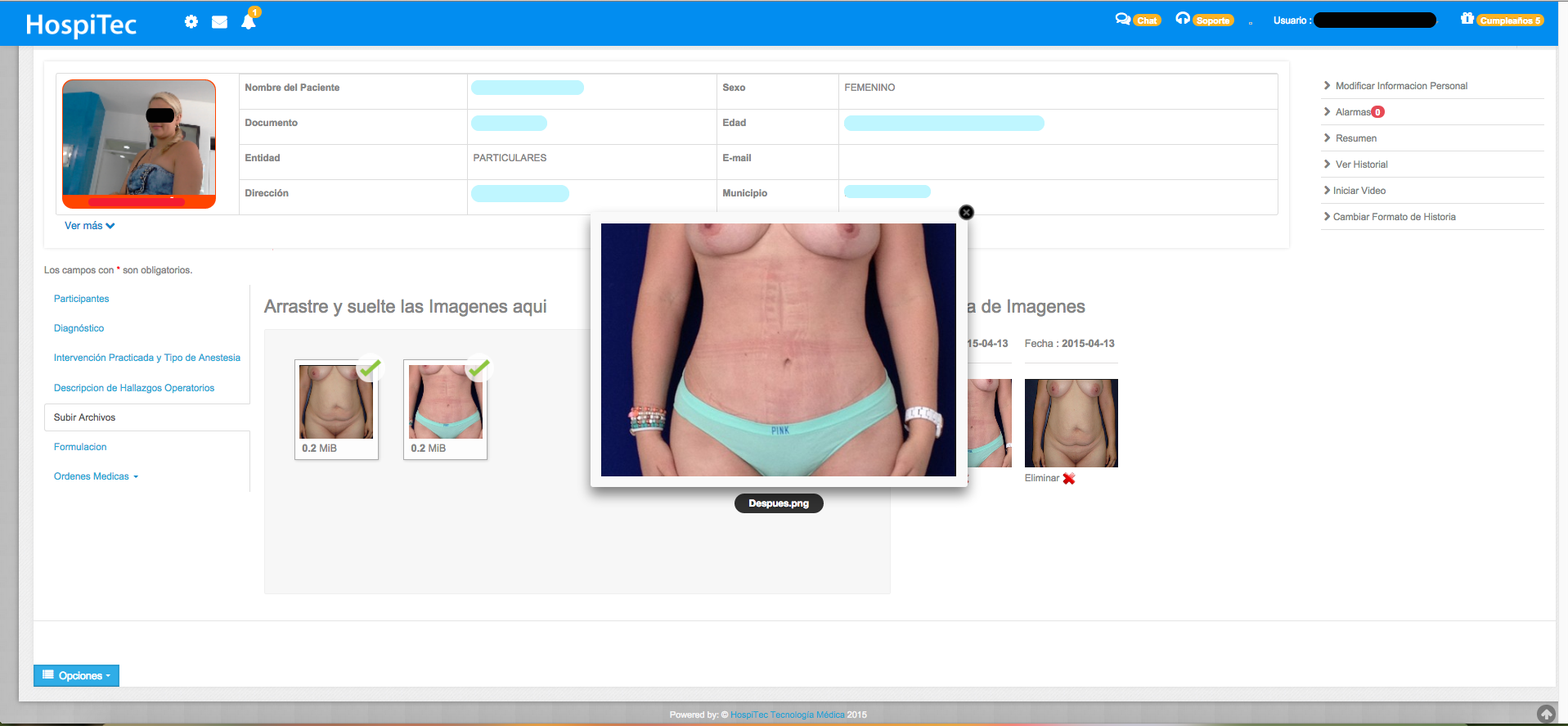Viewport: 1568px width, 726px height.
Task: Switch to the Diagnóstico section
Action: click(x=79, y=328)
